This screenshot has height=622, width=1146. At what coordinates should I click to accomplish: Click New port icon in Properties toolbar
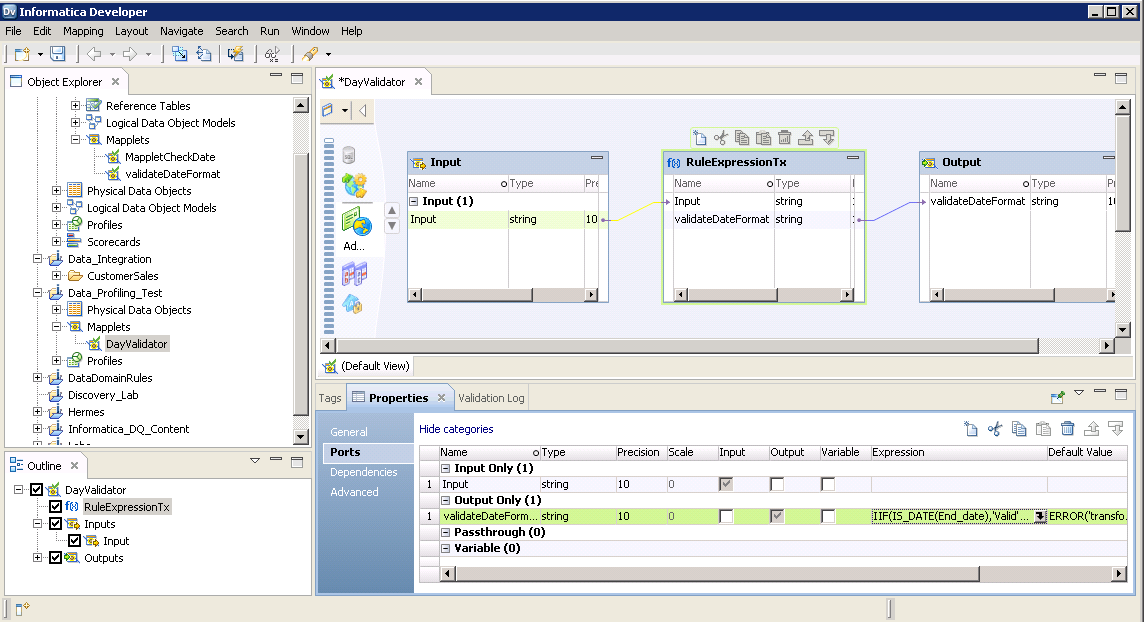pyautogui.click(x=971, y=429)
